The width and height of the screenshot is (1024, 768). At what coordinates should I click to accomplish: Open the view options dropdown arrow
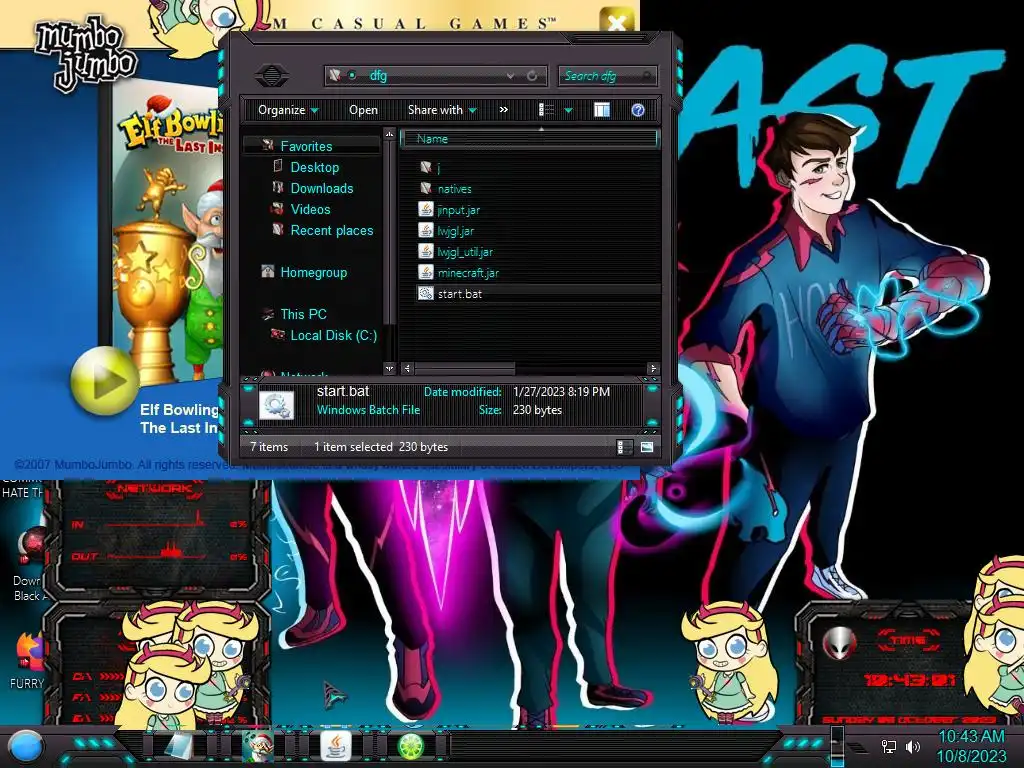coord(568,110)
